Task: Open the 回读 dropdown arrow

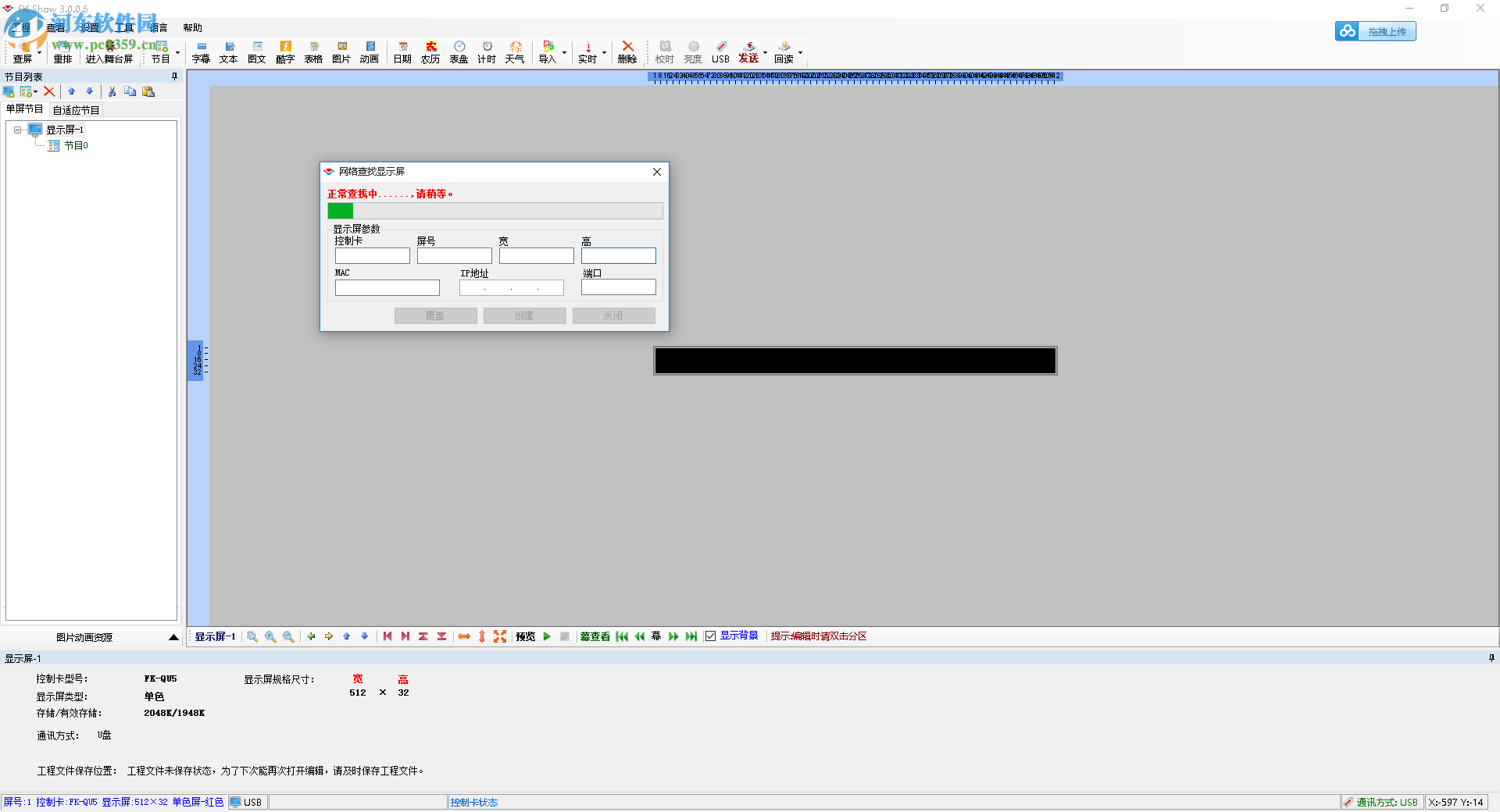Action: pyautogui.click(x=800, y=53)
